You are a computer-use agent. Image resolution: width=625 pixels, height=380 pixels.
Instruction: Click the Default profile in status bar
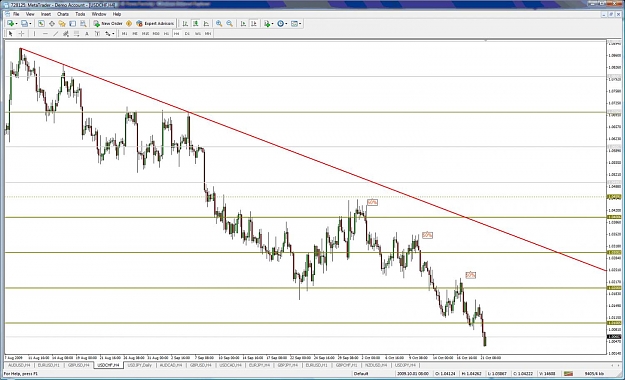coord(361,374)
